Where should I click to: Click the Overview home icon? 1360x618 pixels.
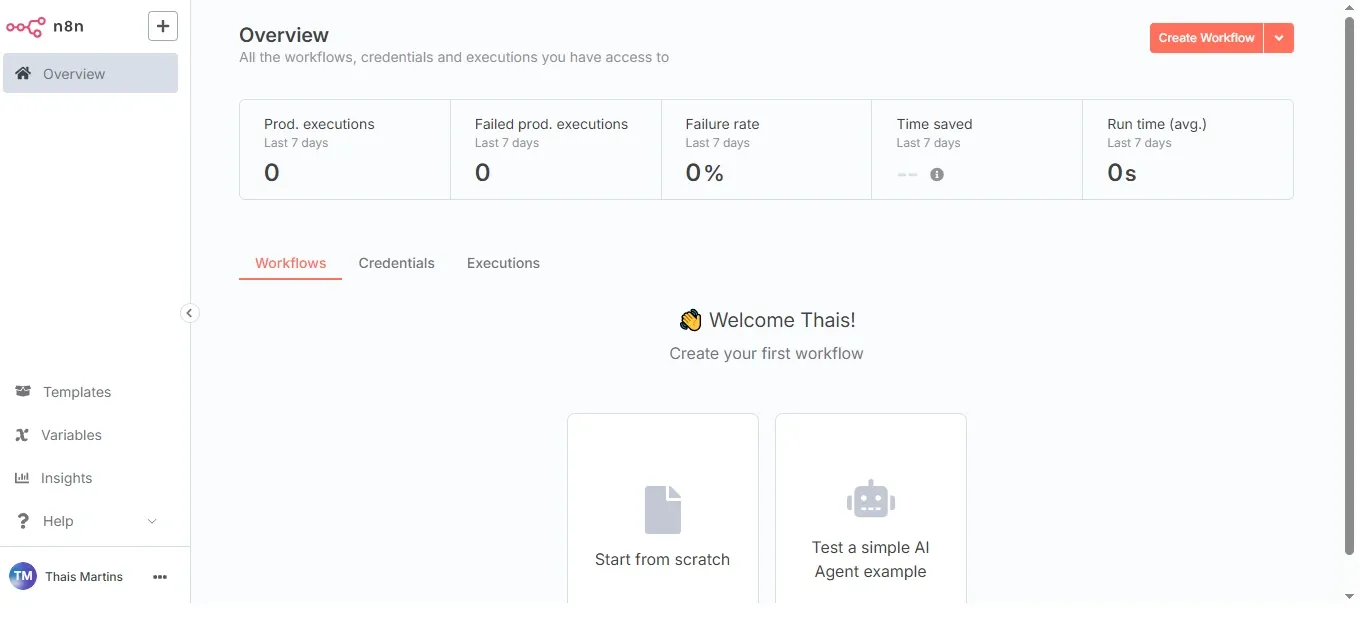click(22, 73)
